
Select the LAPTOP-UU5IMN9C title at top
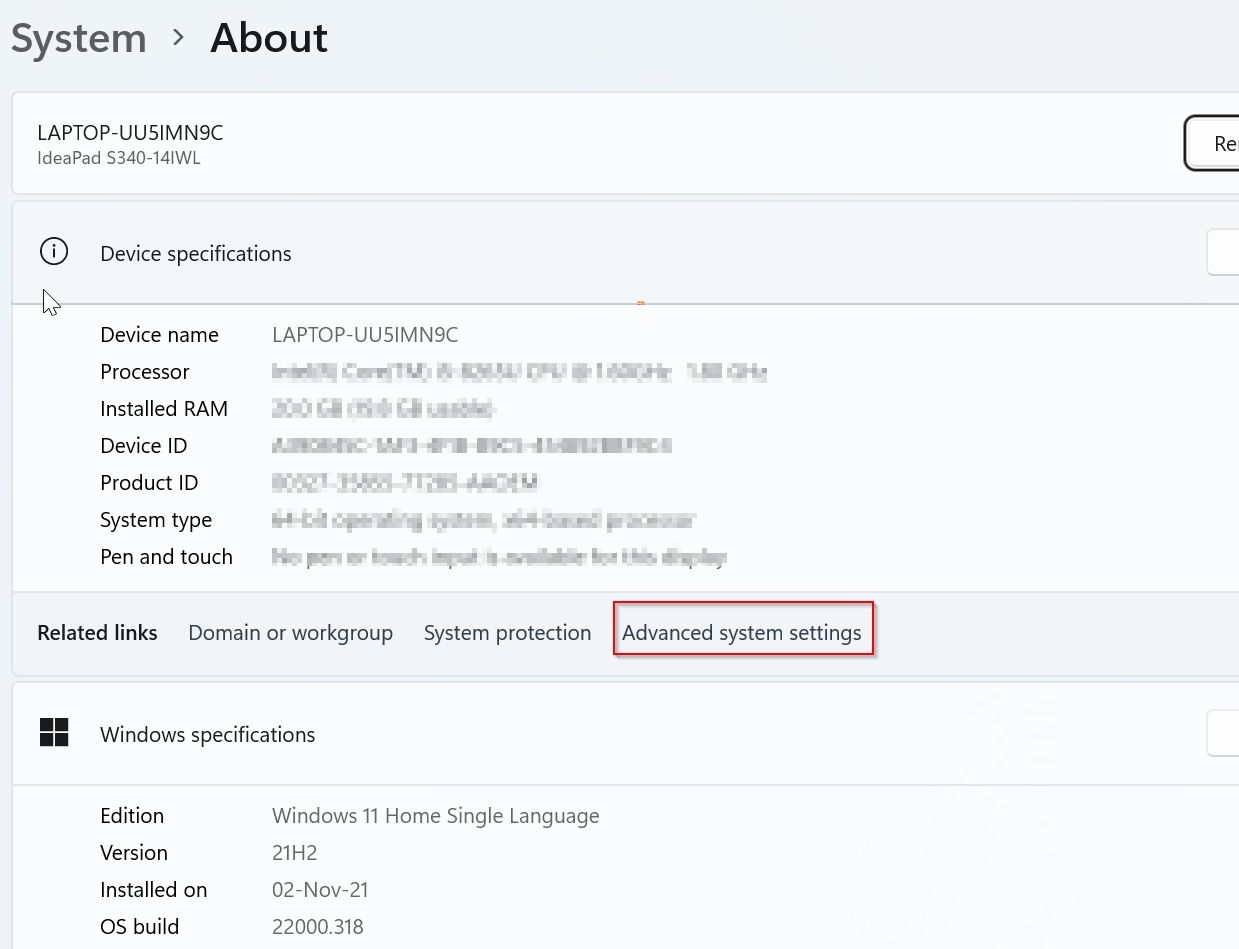click(x=130, y=133)
